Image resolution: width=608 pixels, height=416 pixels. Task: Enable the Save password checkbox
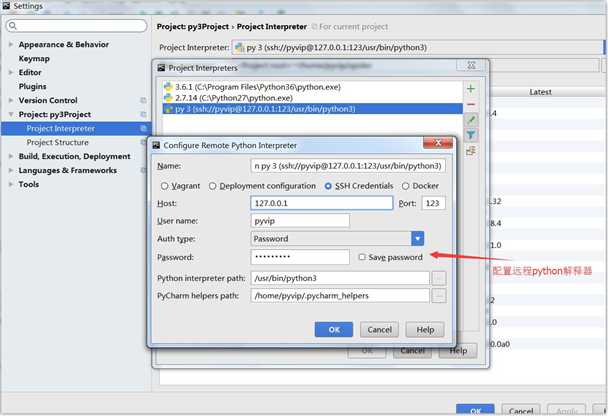click(x=362, y=257)
